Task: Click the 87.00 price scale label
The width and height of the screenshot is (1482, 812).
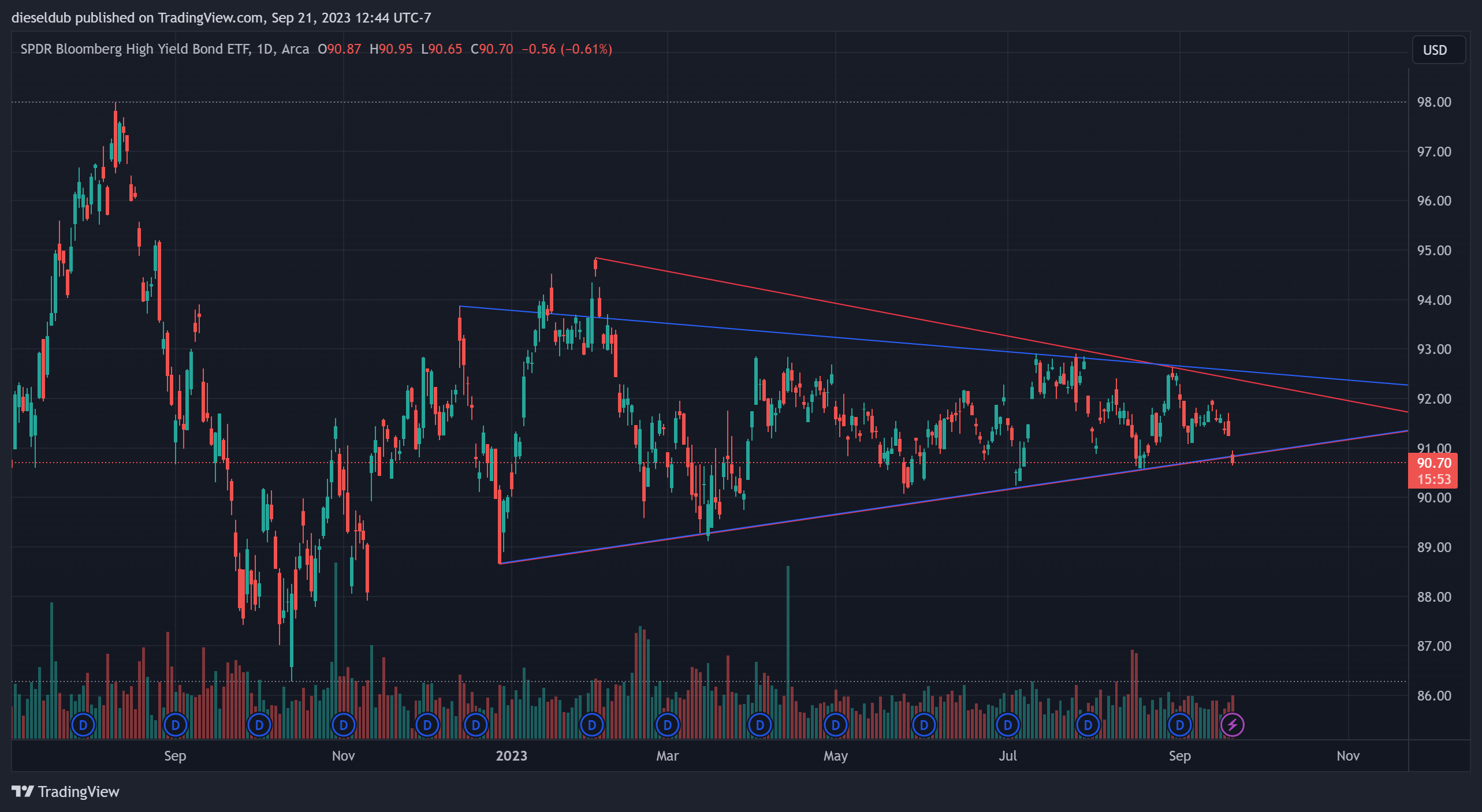Action: tap(1434, 646)
